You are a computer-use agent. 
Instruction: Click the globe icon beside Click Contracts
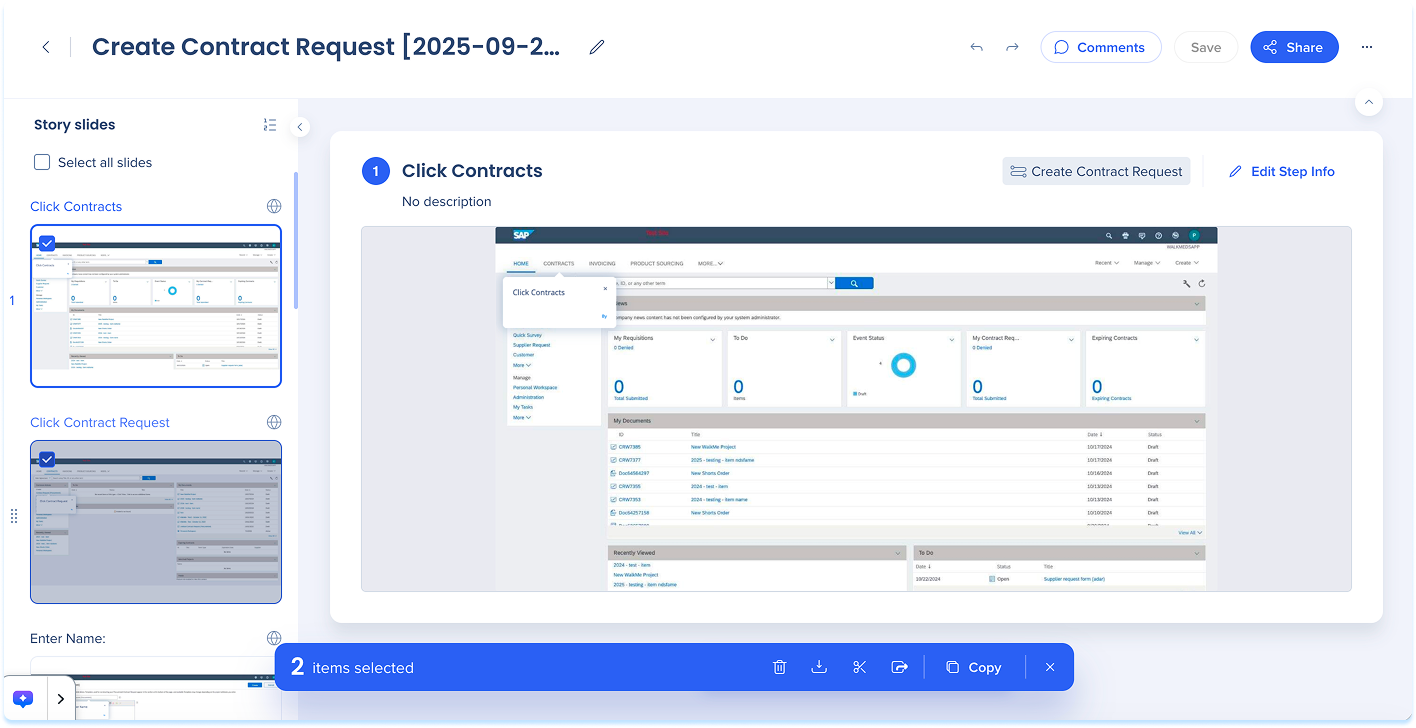click(273, 206)
